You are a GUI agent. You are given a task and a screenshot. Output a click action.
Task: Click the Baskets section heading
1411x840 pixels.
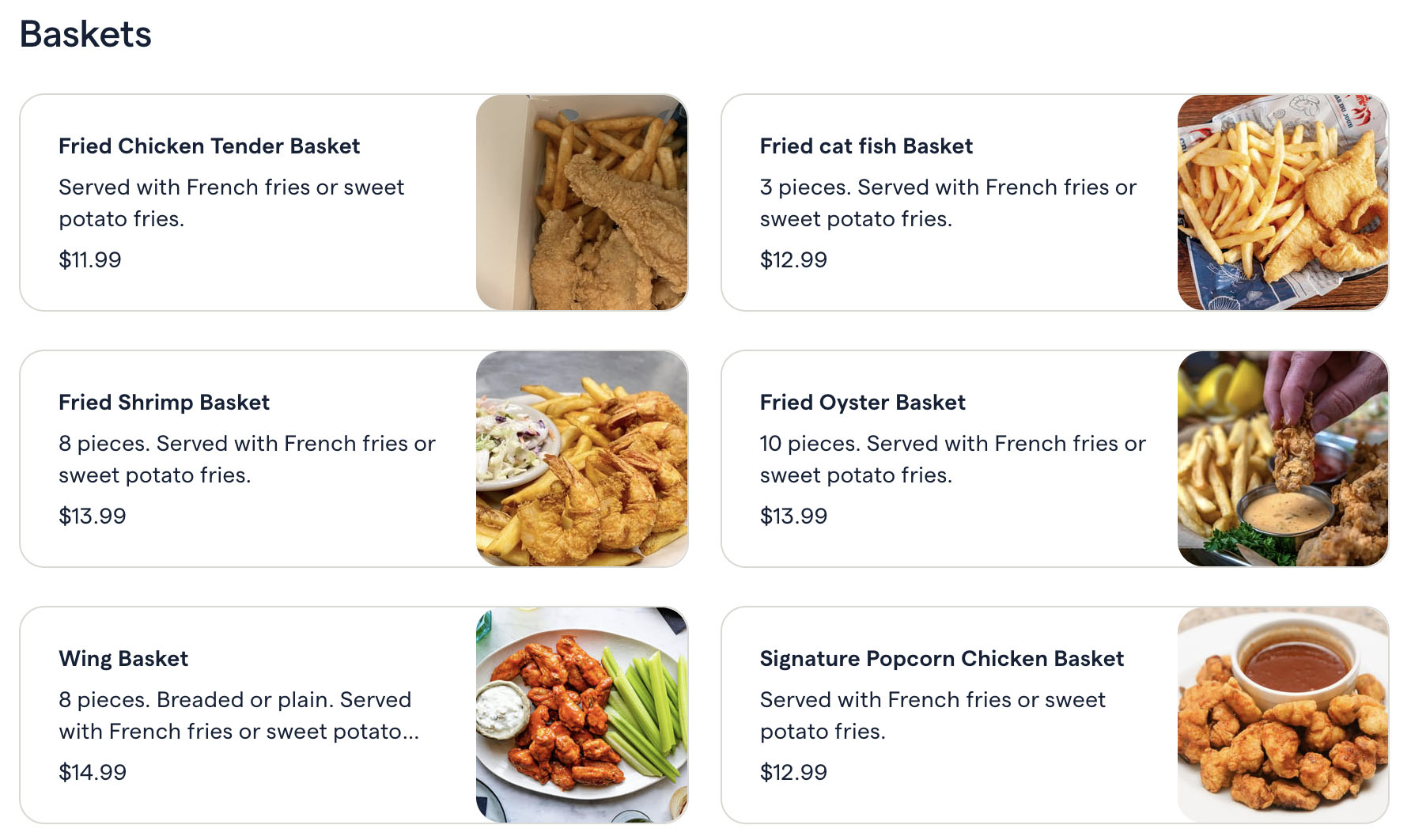[x=85, y=34]
